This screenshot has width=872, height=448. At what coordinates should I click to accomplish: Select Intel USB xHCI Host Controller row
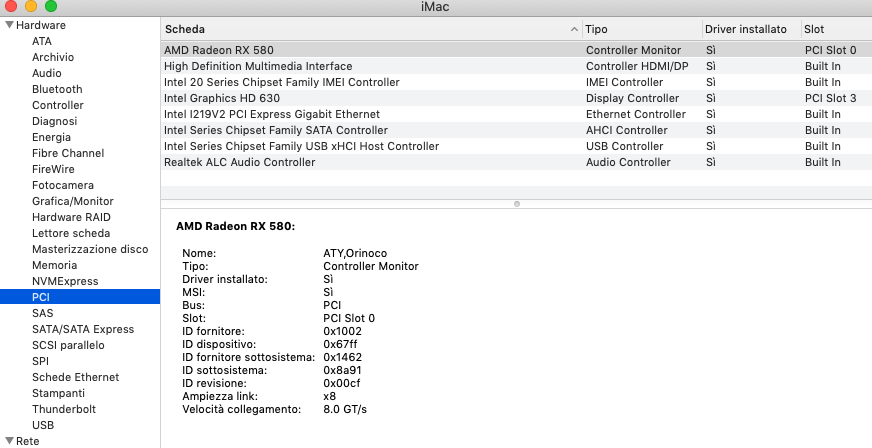tap(516, 146)
